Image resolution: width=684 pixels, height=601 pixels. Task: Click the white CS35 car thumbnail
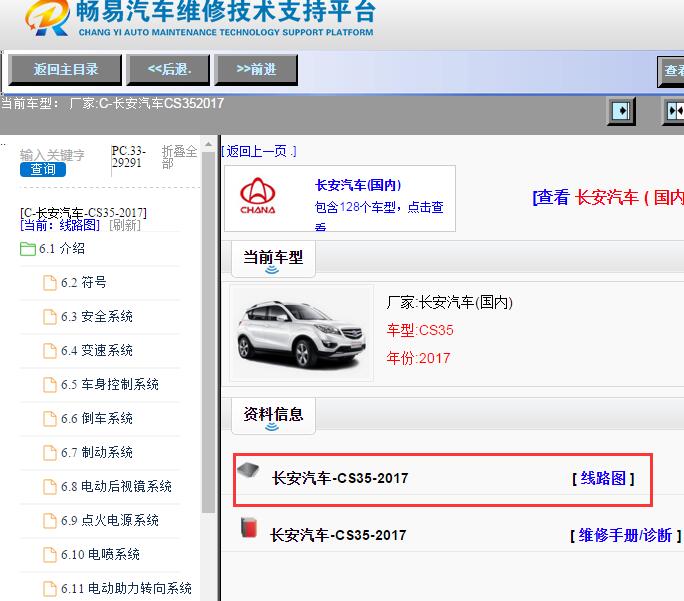click(x=301, y=333)
